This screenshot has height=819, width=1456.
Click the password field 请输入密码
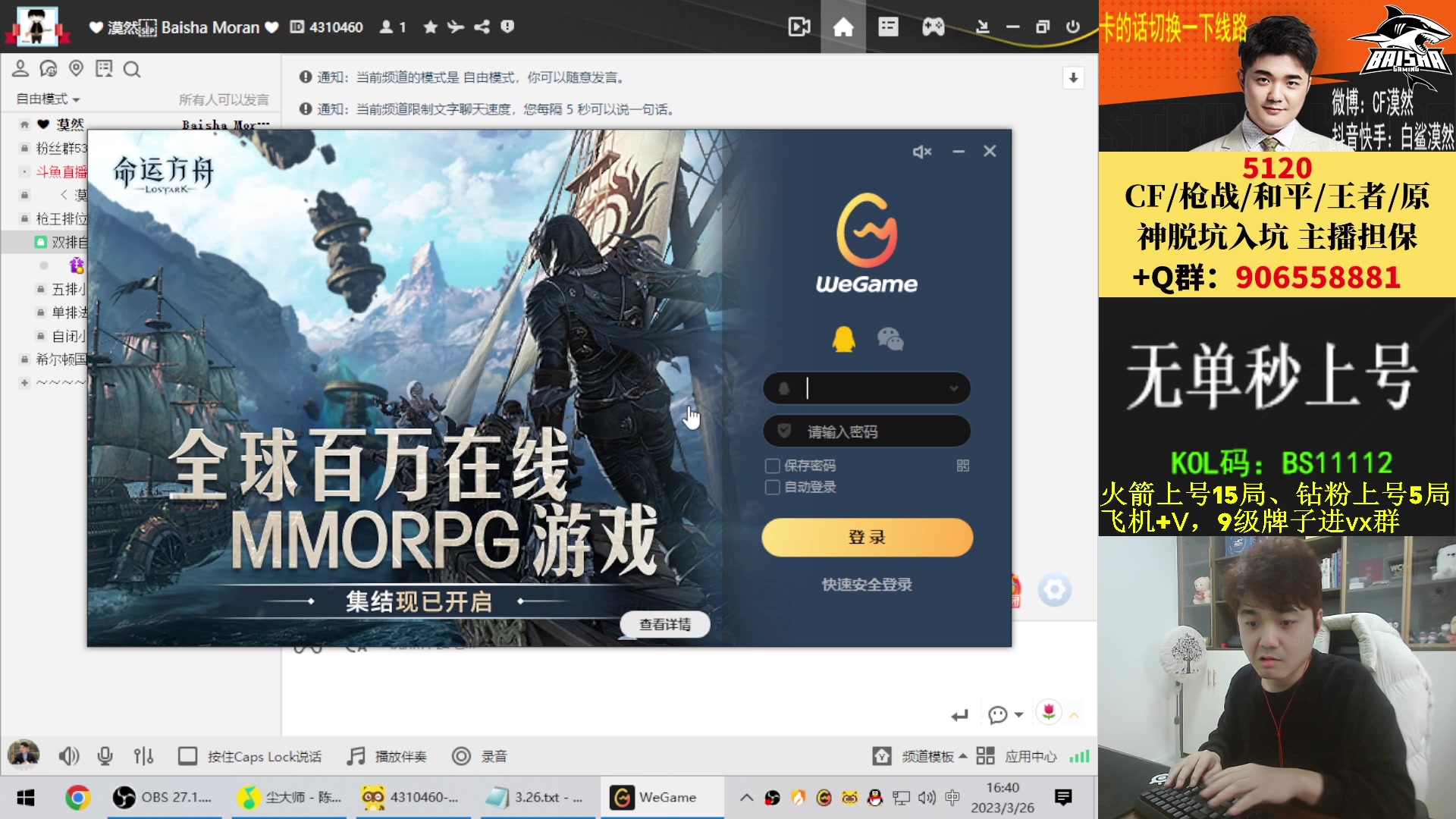867,431
